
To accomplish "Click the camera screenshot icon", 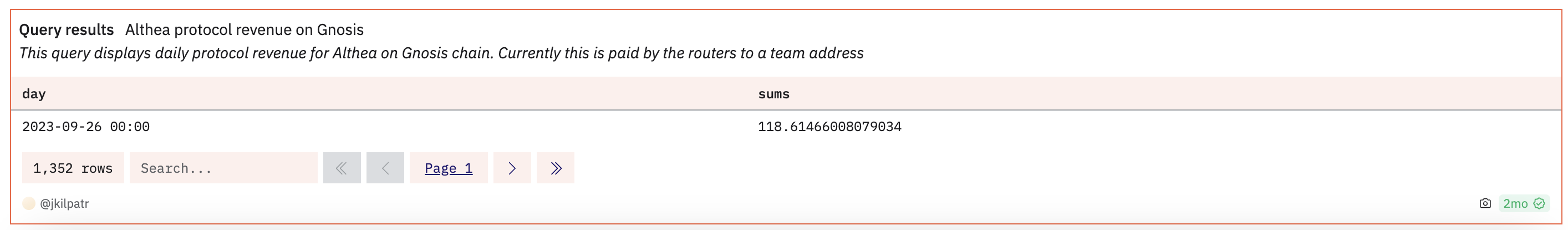I will pos(1485,204).
